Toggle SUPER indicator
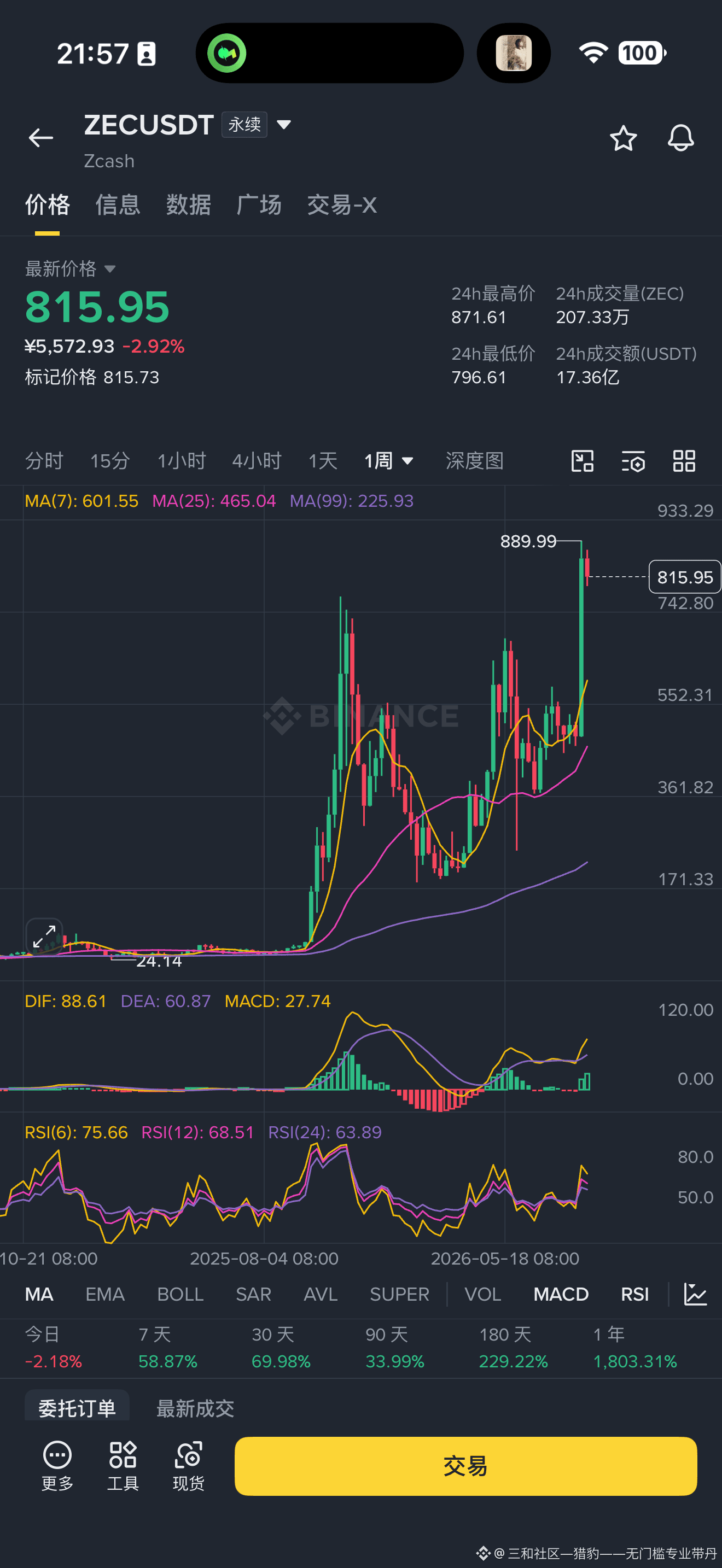The width and height of the screenshot is (722, 1568). click(399, 1294)
